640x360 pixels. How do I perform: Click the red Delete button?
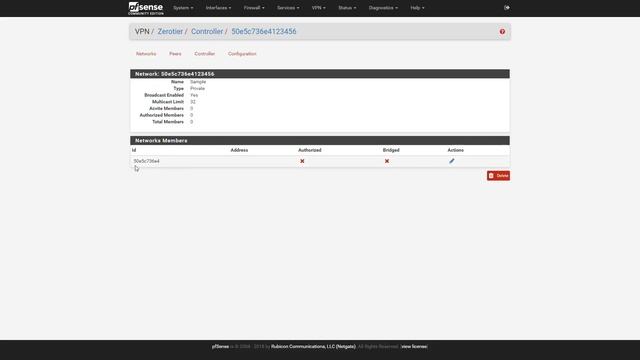pyautogui.click(x=498, y=176)
